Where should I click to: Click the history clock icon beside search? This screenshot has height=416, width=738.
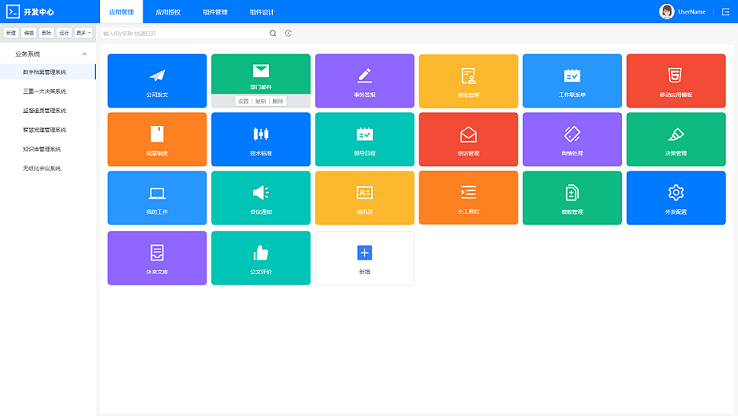click(x=288, y=33)
